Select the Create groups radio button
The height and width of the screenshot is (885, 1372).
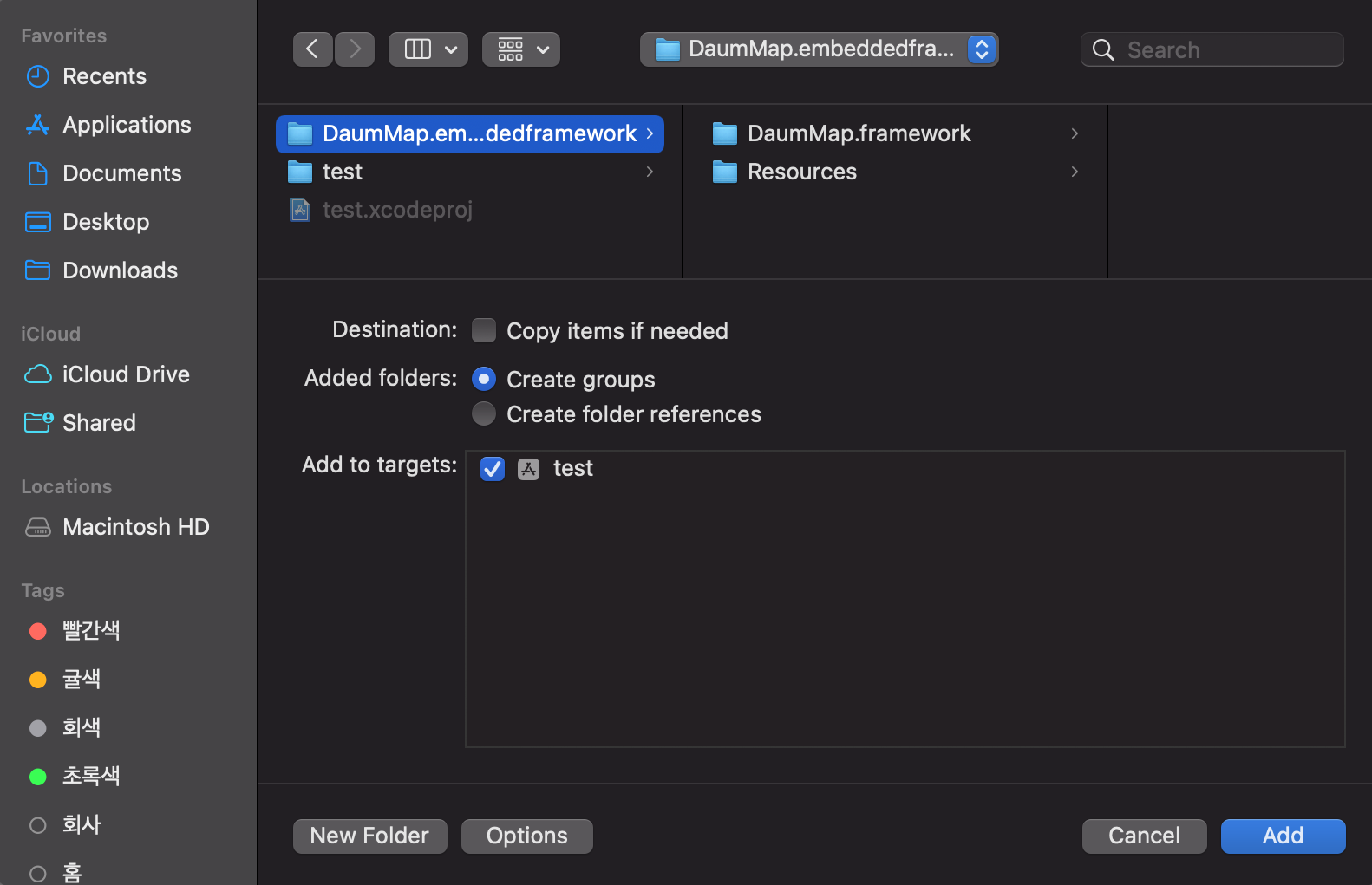click(484, 379)
